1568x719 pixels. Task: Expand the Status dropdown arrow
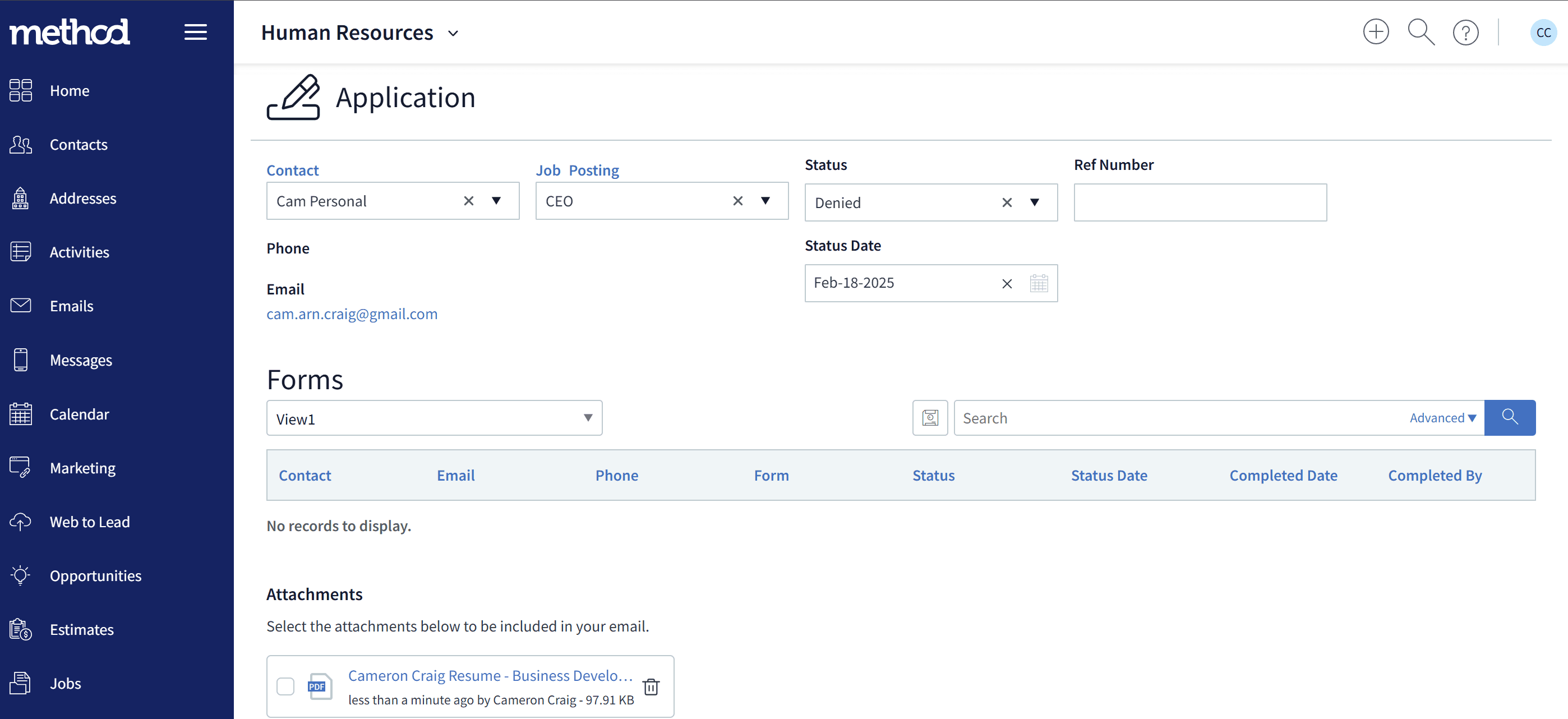[x=1034, y=202]
